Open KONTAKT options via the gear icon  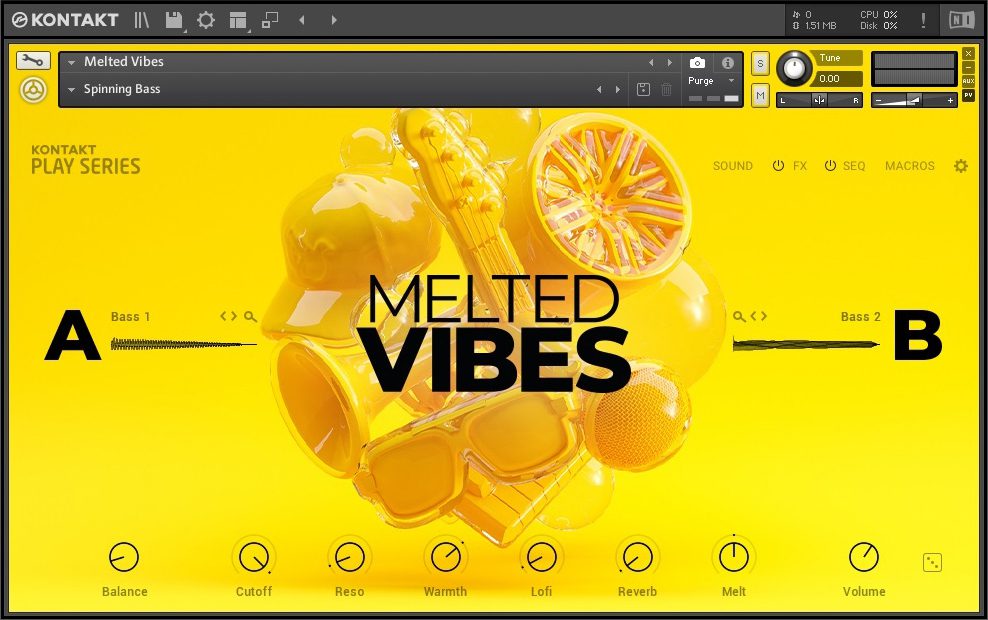coord(205,19)
